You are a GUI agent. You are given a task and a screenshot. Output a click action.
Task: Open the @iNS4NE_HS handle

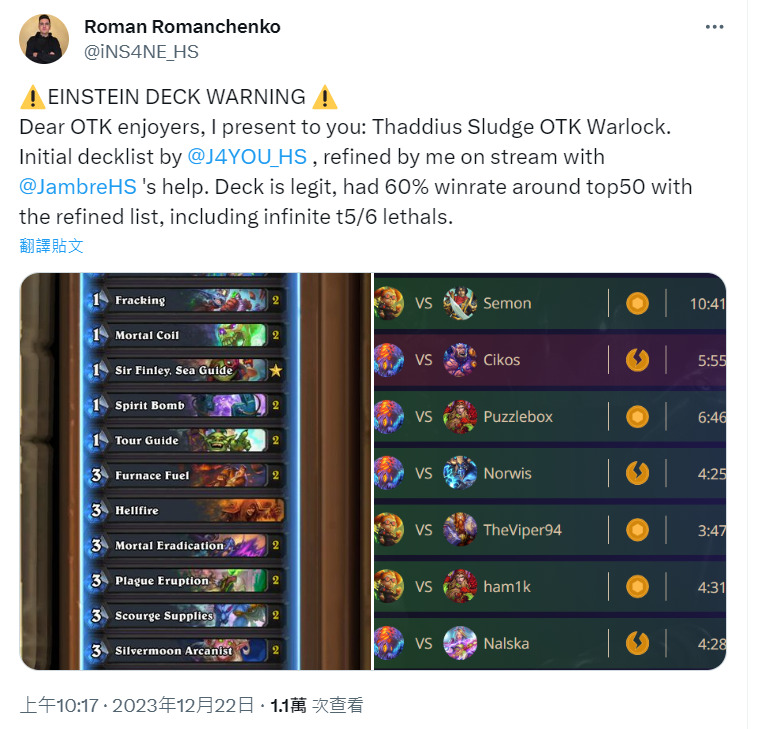141,52
